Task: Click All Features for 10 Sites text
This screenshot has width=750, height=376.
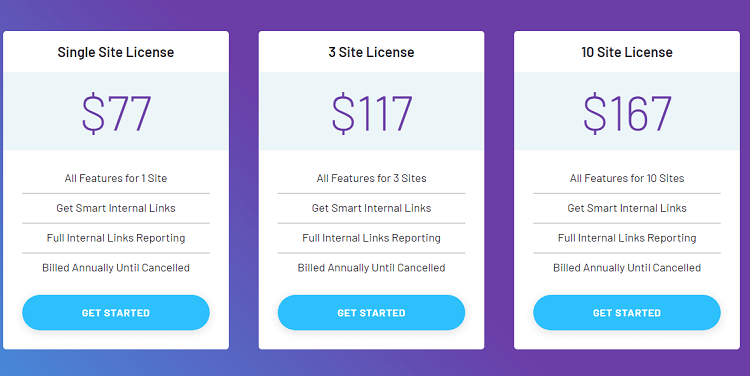Action: point(627,178)
